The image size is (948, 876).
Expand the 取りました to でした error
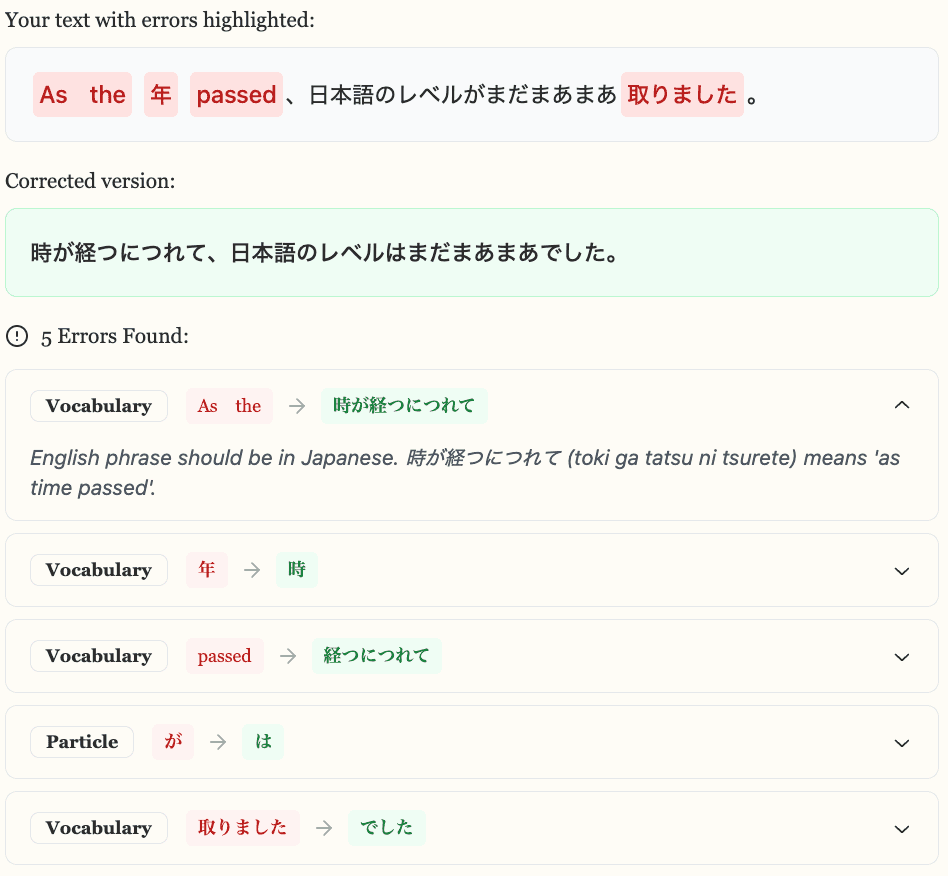click(x=901, y=828)
